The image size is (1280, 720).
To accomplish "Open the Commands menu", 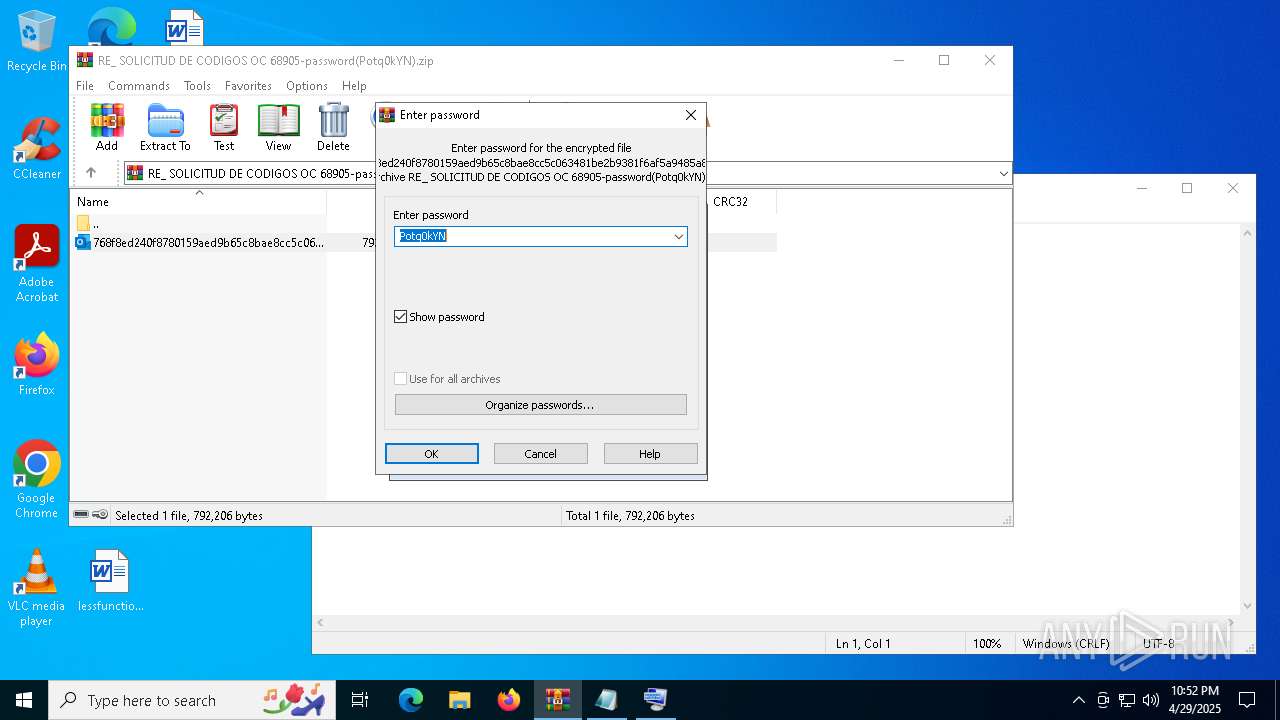I will tap(139, 86).
